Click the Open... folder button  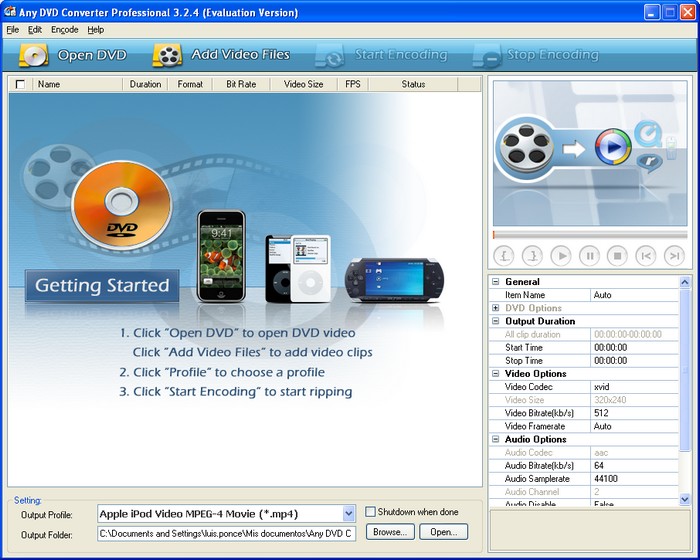(x=443, y=532)
